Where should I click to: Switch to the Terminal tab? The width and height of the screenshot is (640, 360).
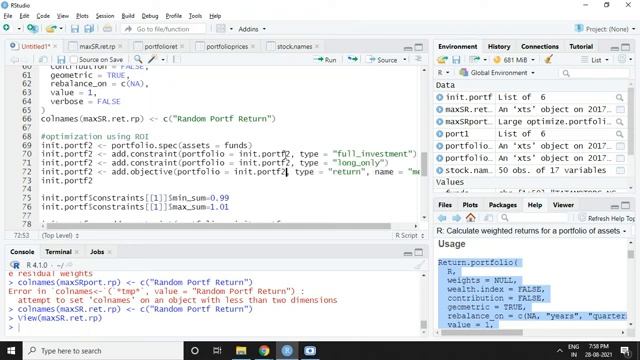[58, 252]
